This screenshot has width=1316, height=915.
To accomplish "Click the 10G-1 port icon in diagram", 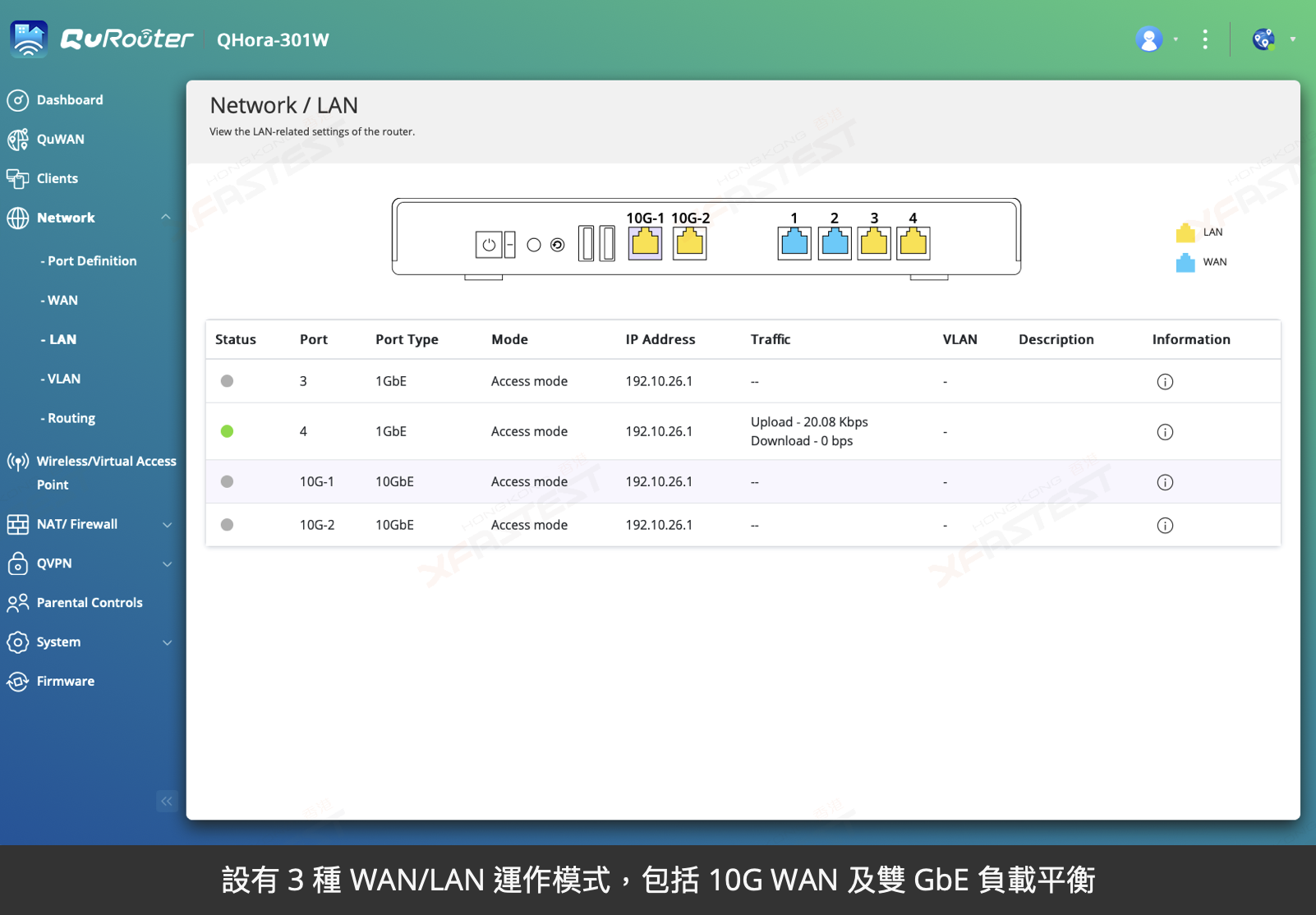I will (x=645, y=243).
